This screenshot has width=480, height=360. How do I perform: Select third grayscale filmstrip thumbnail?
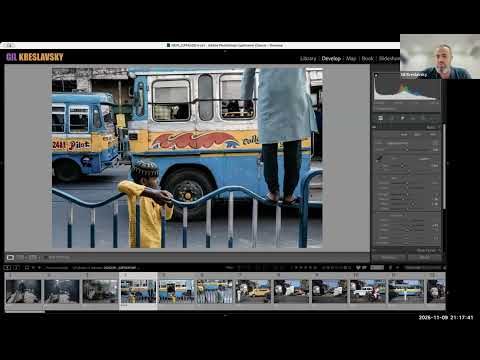click(x=100, y=291)
